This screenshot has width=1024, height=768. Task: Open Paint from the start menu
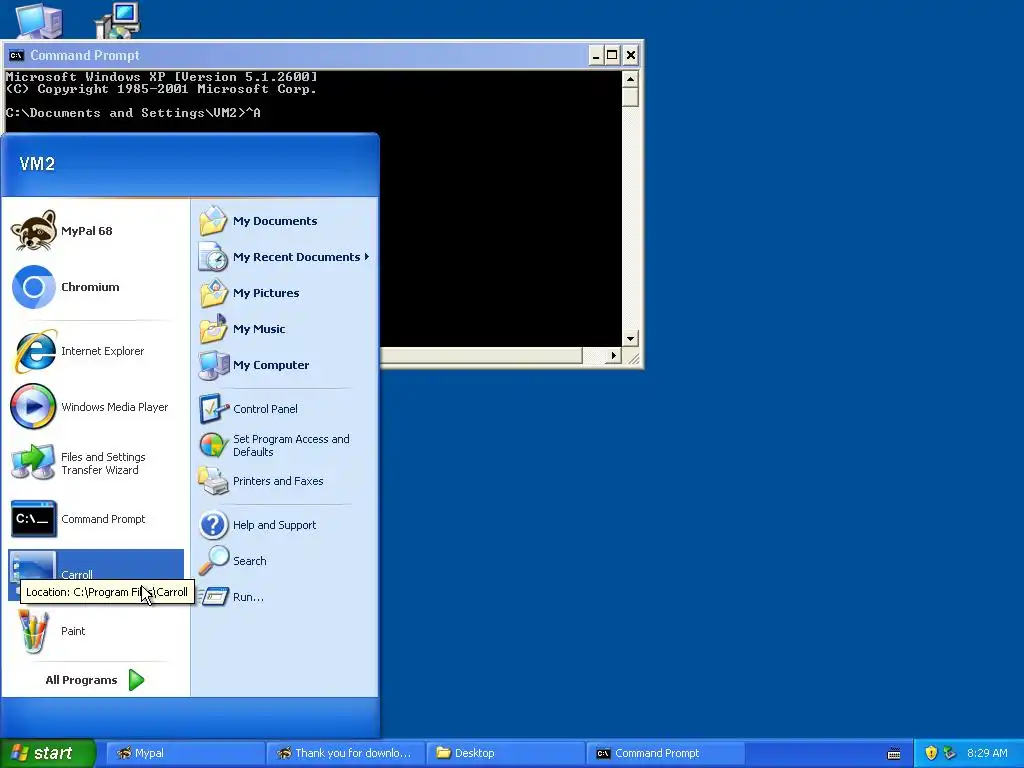[x=95, y=631]
